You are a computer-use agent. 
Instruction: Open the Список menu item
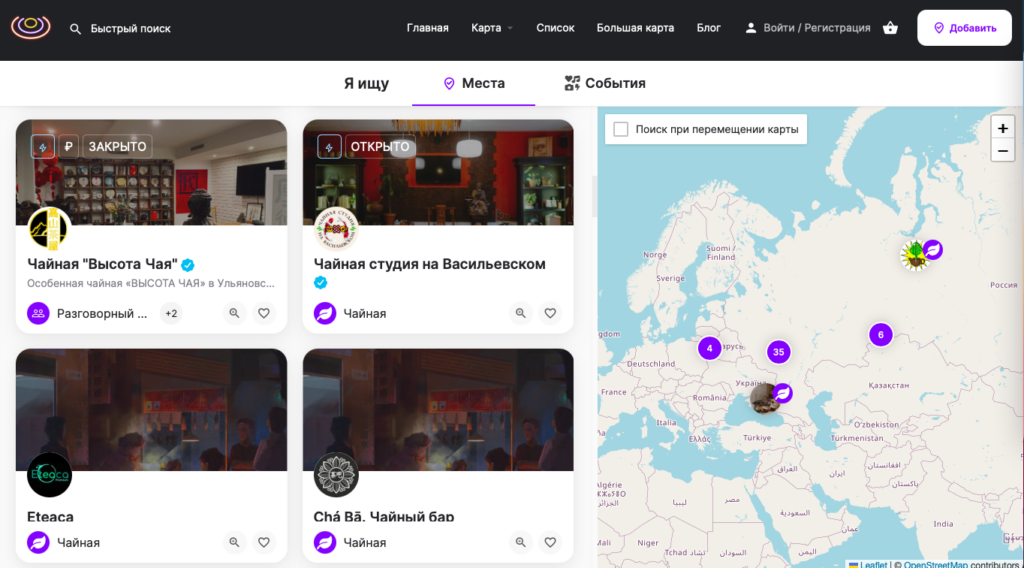coord(555,28)
